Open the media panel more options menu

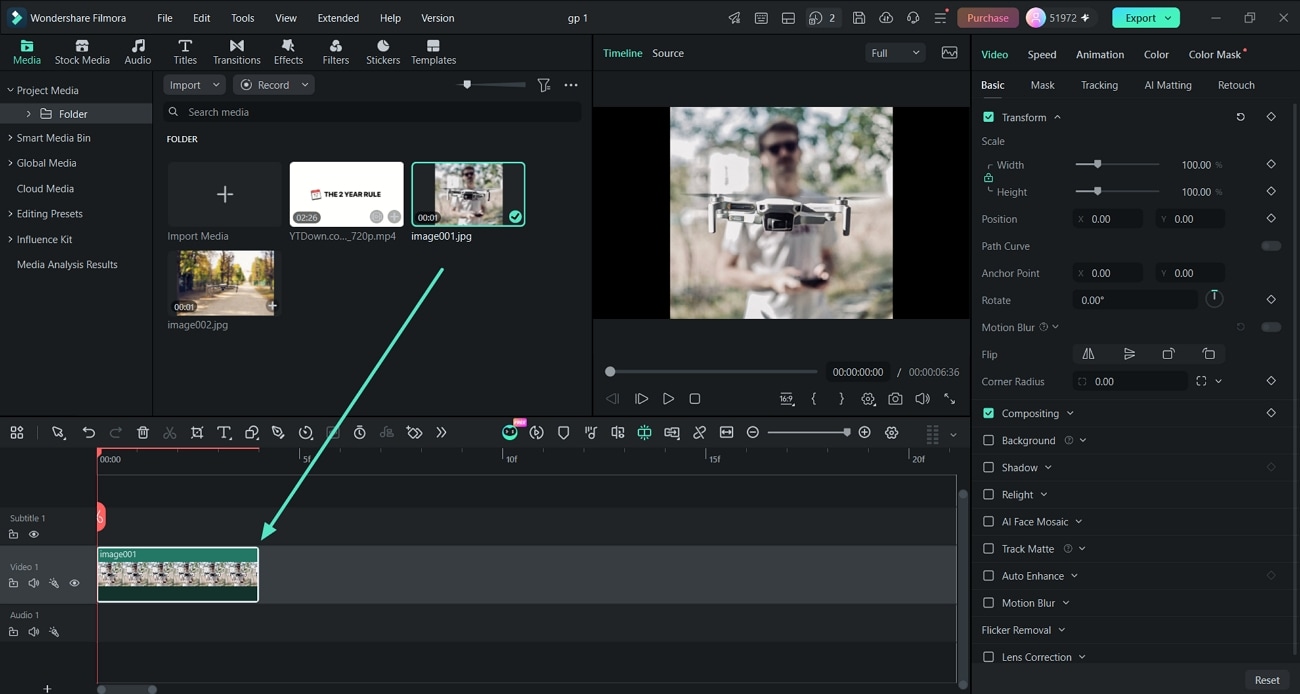tap(571, 85)
